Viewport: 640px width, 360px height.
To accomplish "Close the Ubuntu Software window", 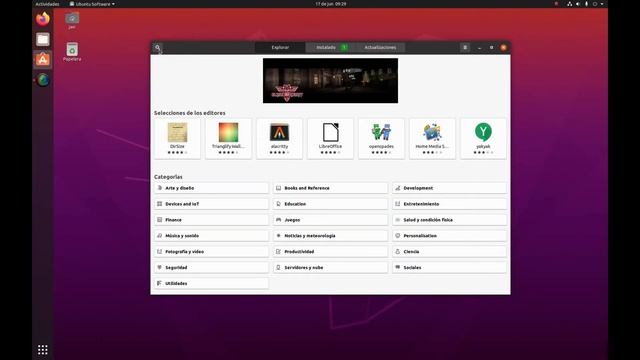I will [x=504, y=48].
